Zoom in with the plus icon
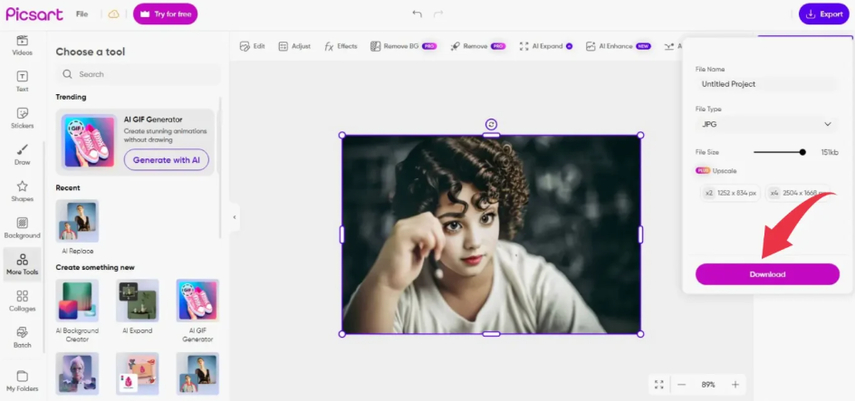 coord(735,385)
